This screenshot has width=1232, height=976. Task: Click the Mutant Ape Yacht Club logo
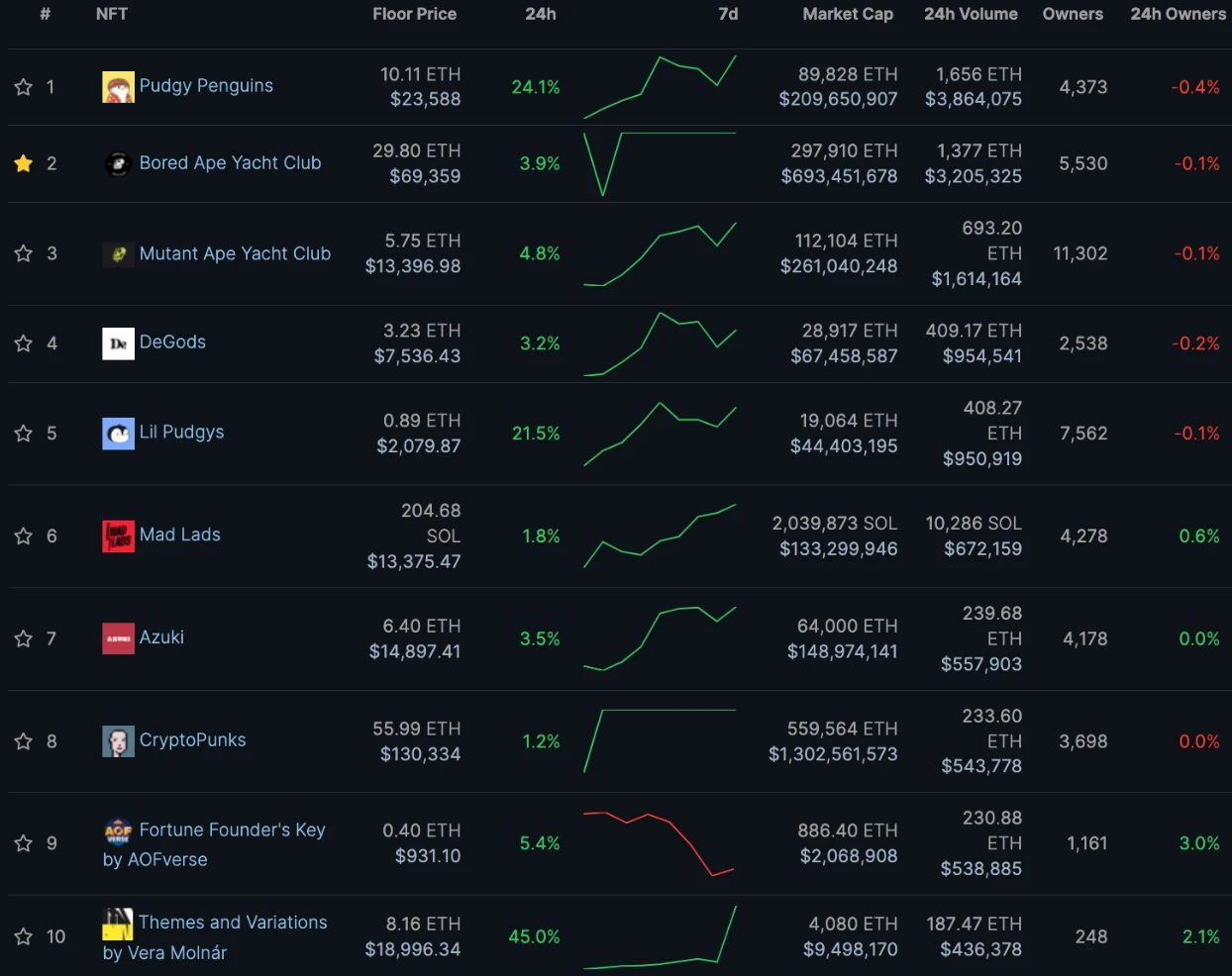118,253
